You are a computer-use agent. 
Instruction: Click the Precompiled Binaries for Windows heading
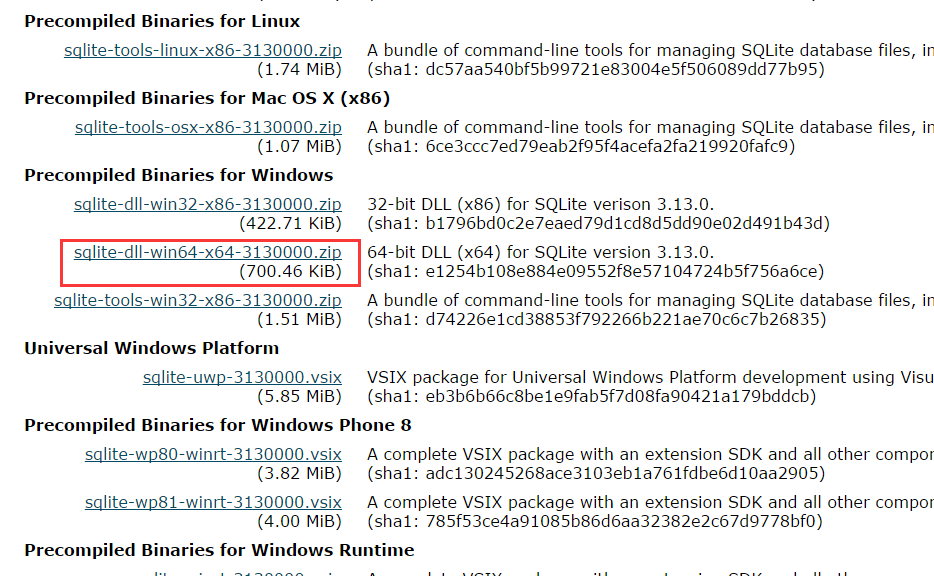coord(179,175)
